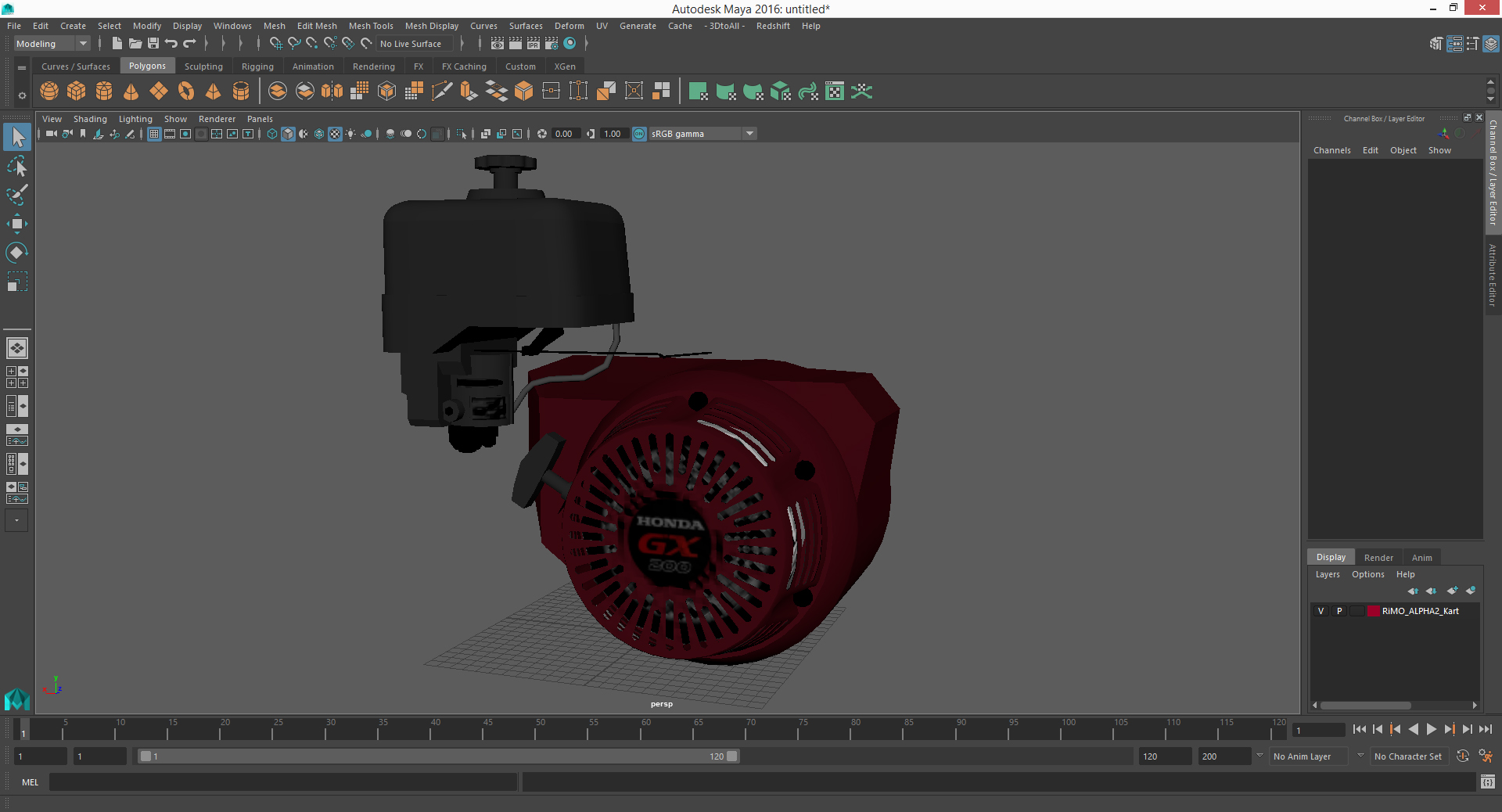Toggle textured display in viewport toolbar

pyautogui.click(x=335, y=134)
